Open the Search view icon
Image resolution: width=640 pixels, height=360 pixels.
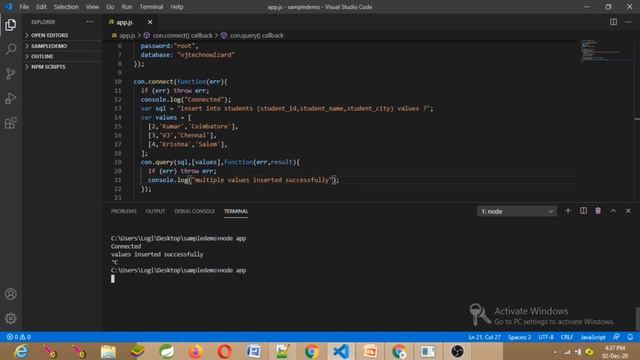11,49
